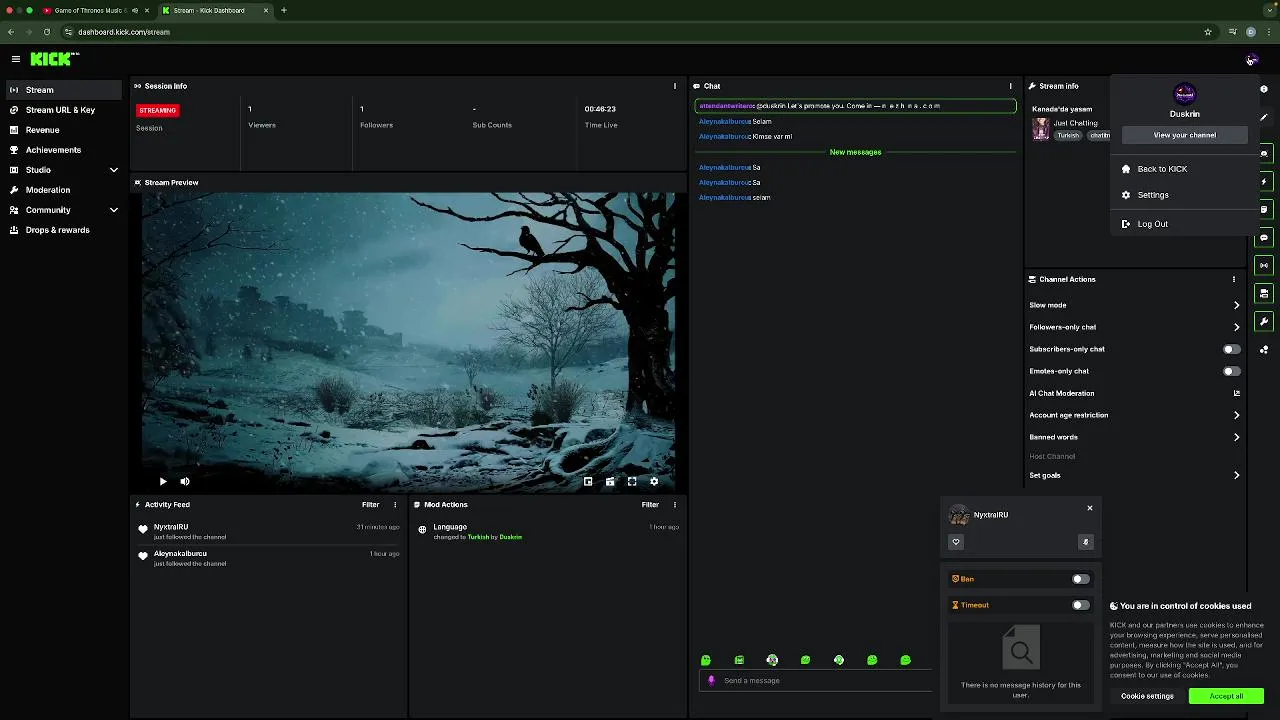Open Session Info three-dot options menu

674,86
